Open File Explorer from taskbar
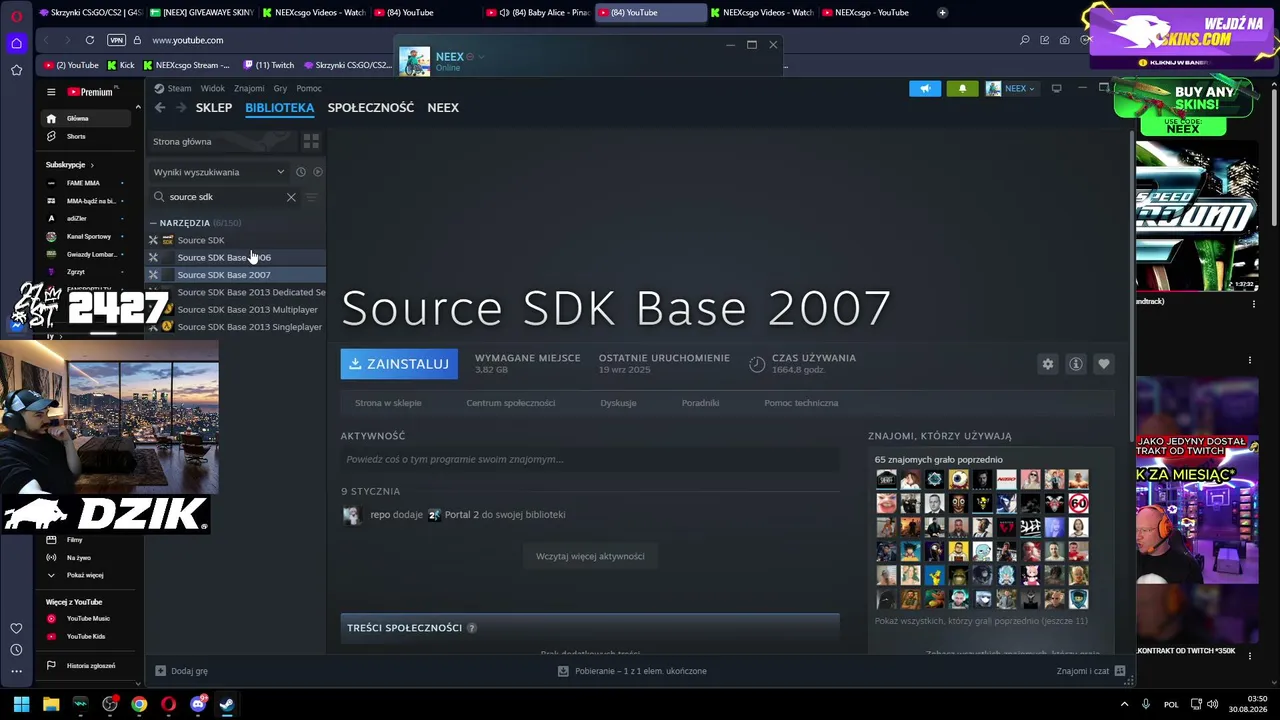 coord(51,704)
